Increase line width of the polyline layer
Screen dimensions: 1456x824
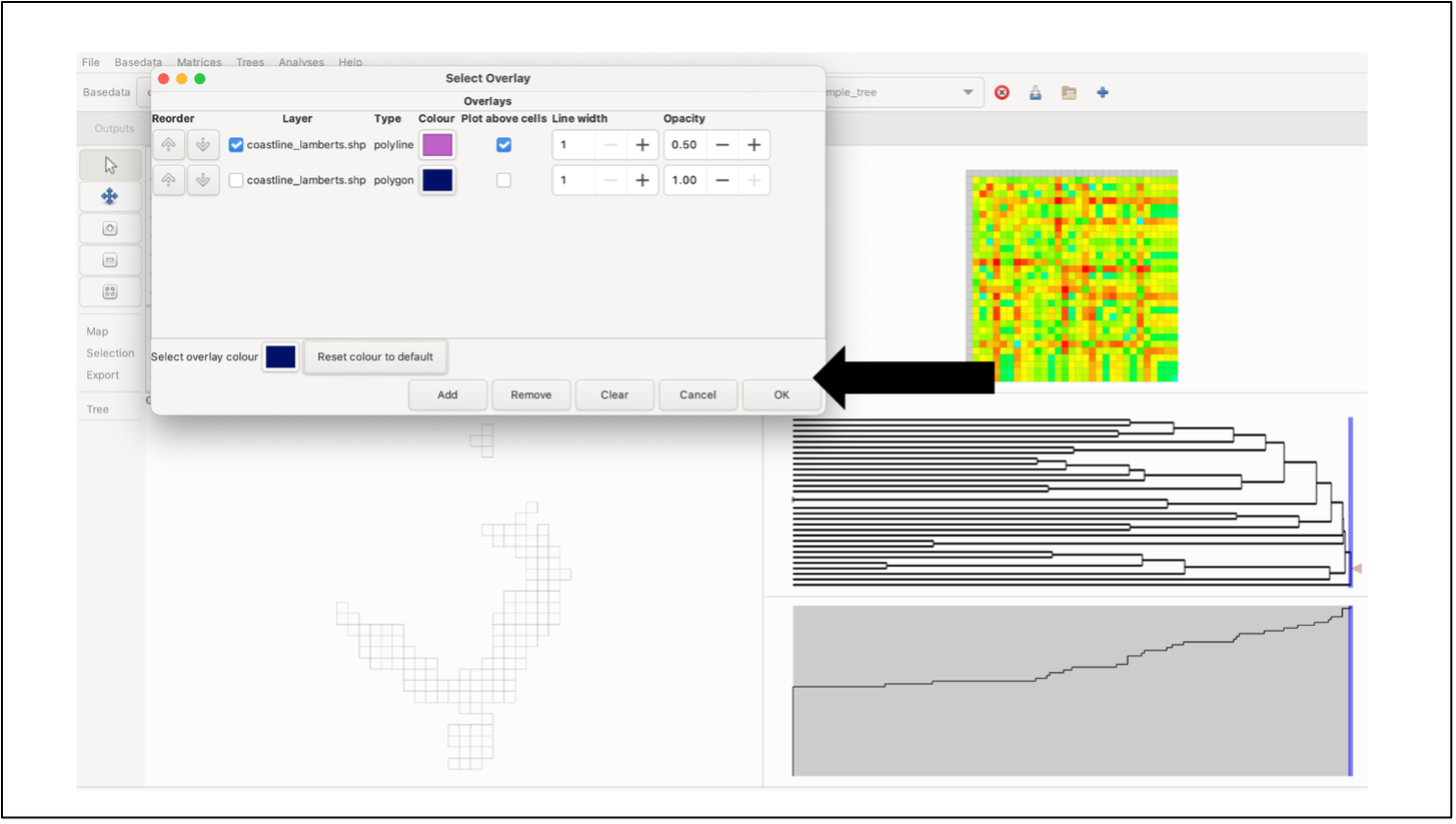tap(642, 145)
